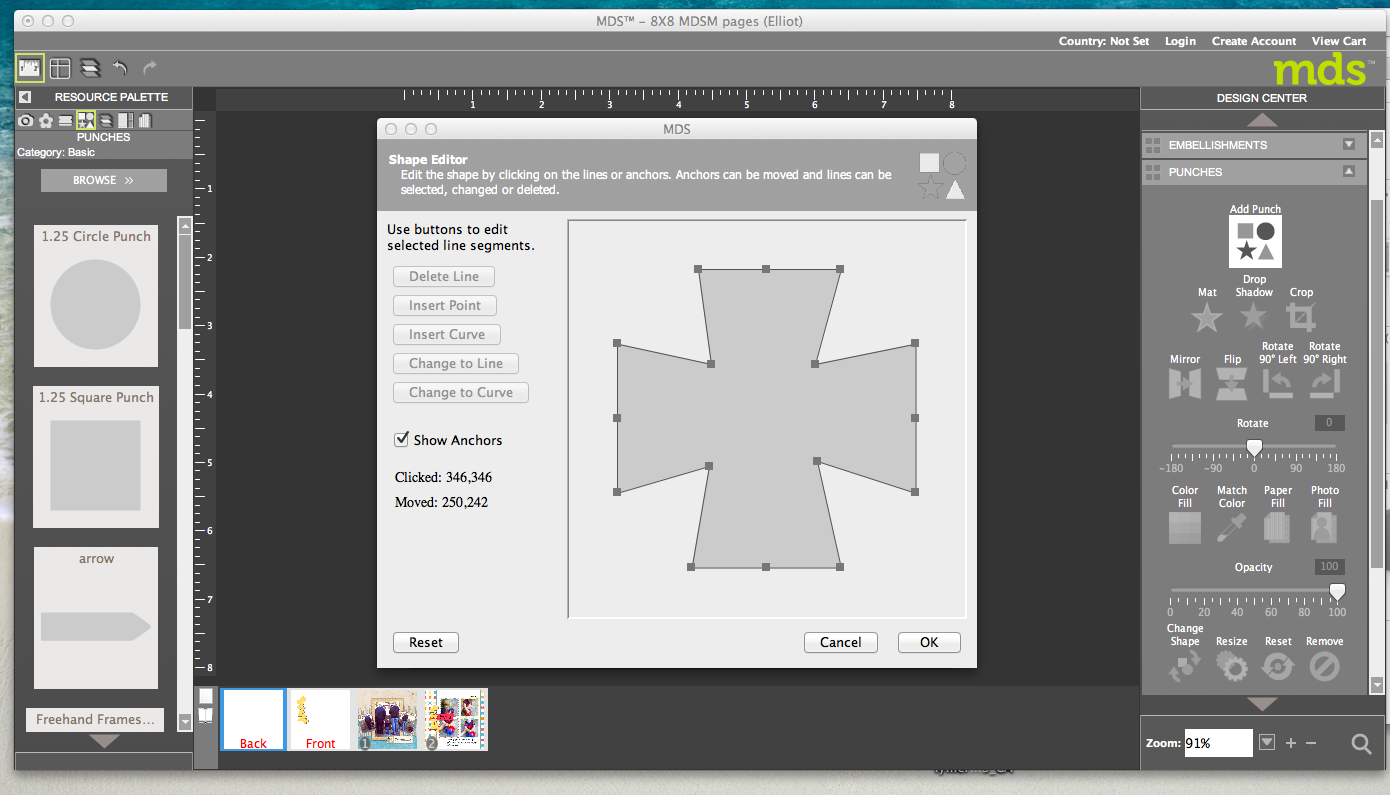Click Change to Line button
The image size is (1390, 795).
point(456,363)
